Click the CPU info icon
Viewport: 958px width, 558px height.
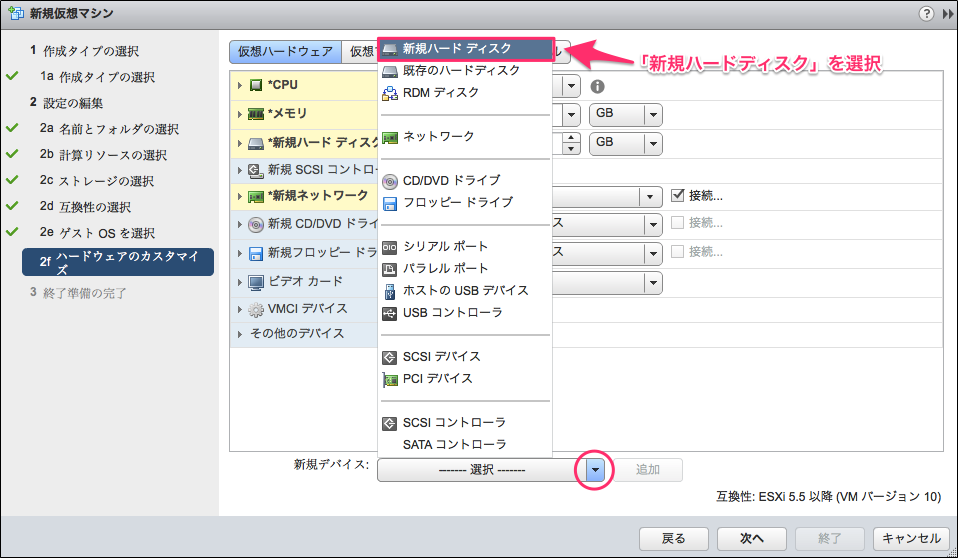pyautogui.click(x=597, y=87)
